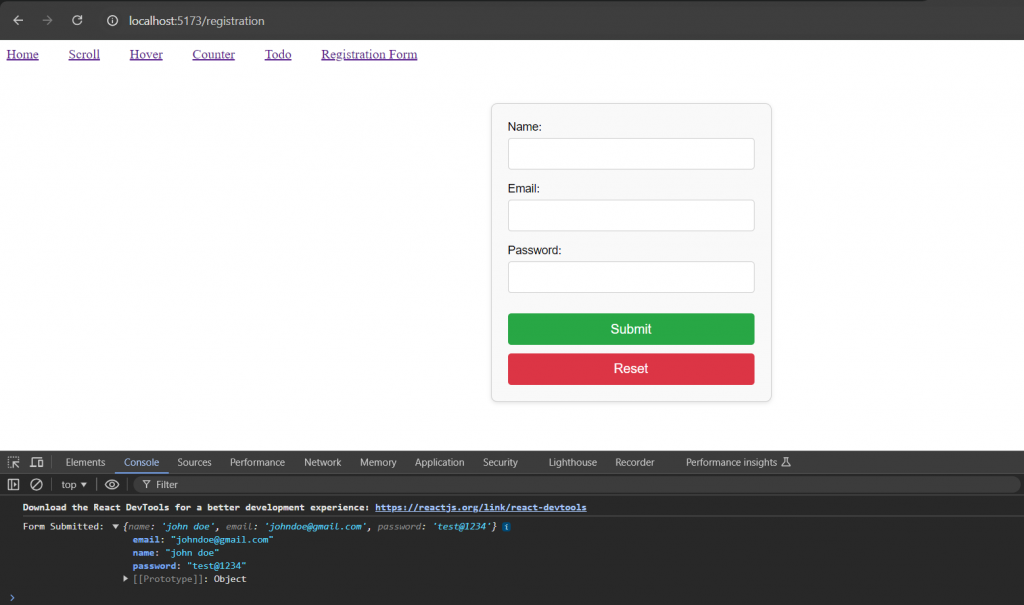Image resolution: width=1024 pixels, height=605 pixels.
Task: Switch to the Network tab in DevTools
Action: point(322,462)
